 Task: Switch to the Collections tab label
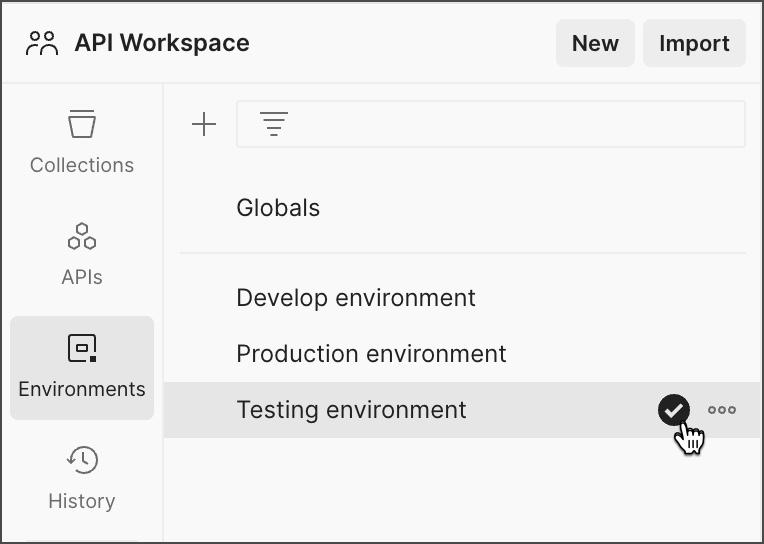82,165
